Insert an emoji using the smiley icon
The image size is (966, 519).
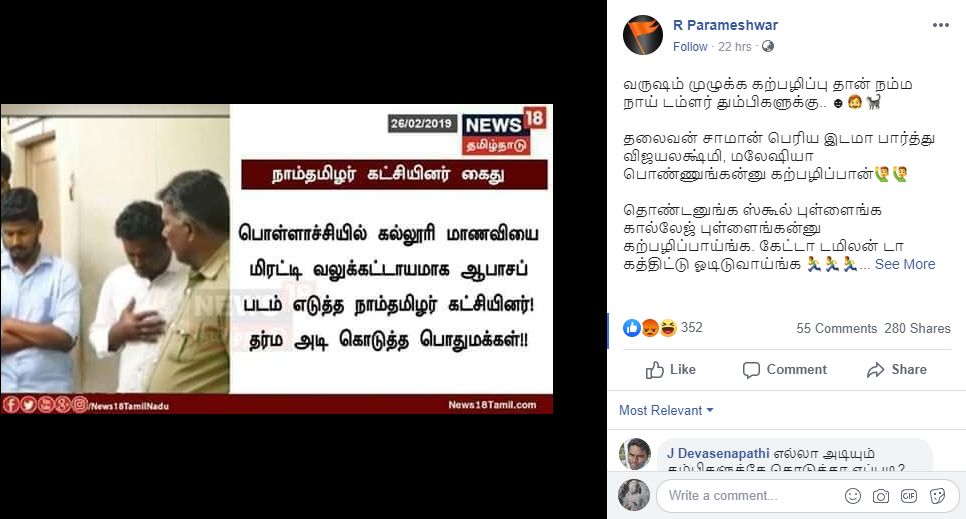pos(853,496)
